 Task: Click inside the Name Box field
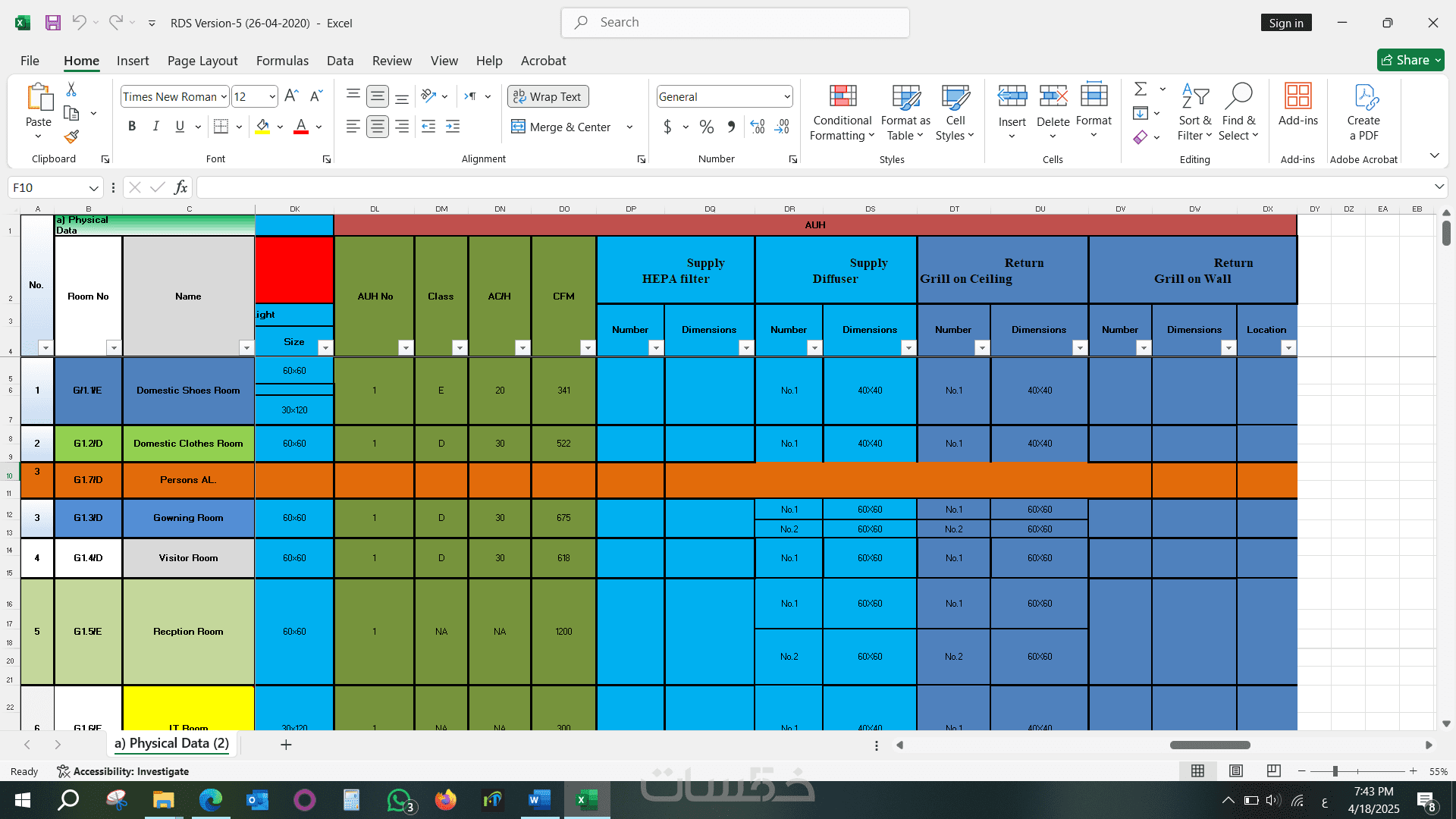click(x=47, y=187)
